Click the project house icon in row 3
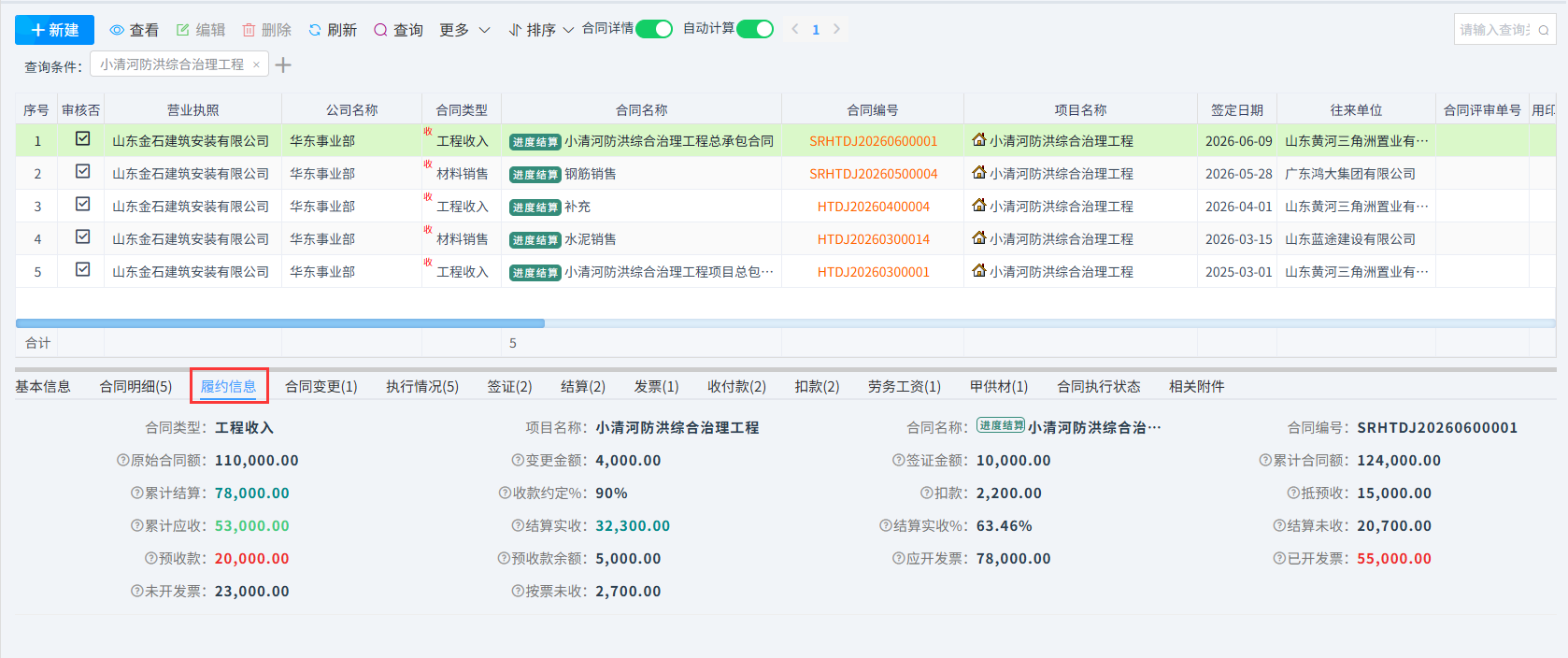The image size is (1568, 658). coord(979,205)
